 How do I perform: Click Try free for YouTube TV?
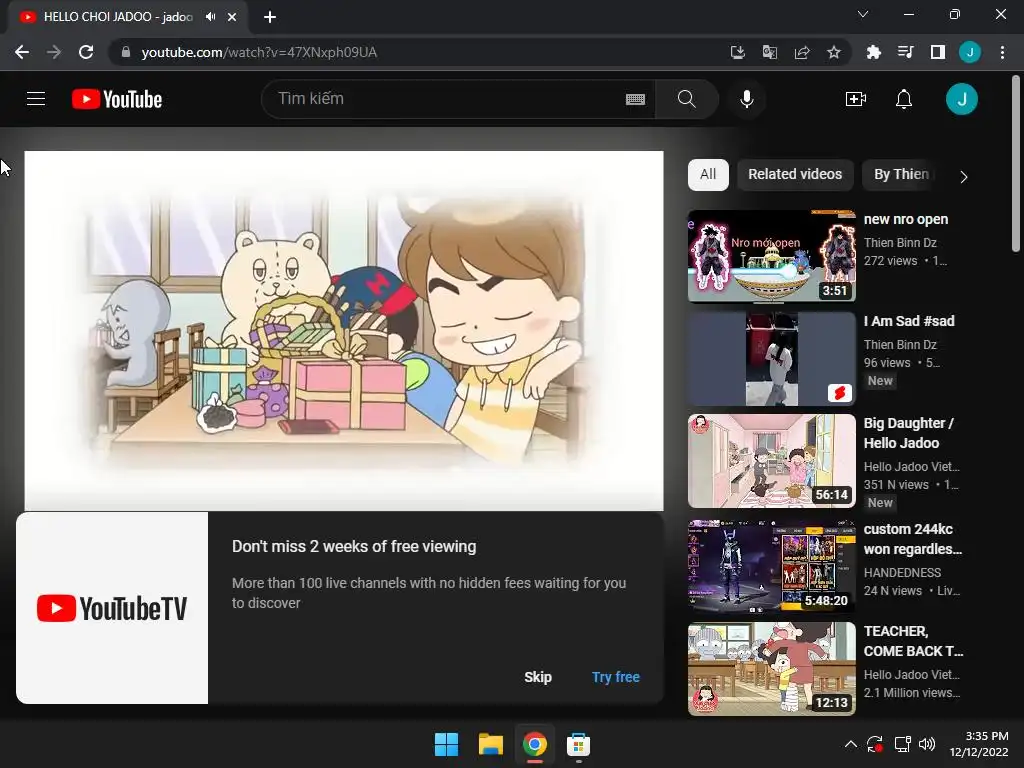coord(616,677)
